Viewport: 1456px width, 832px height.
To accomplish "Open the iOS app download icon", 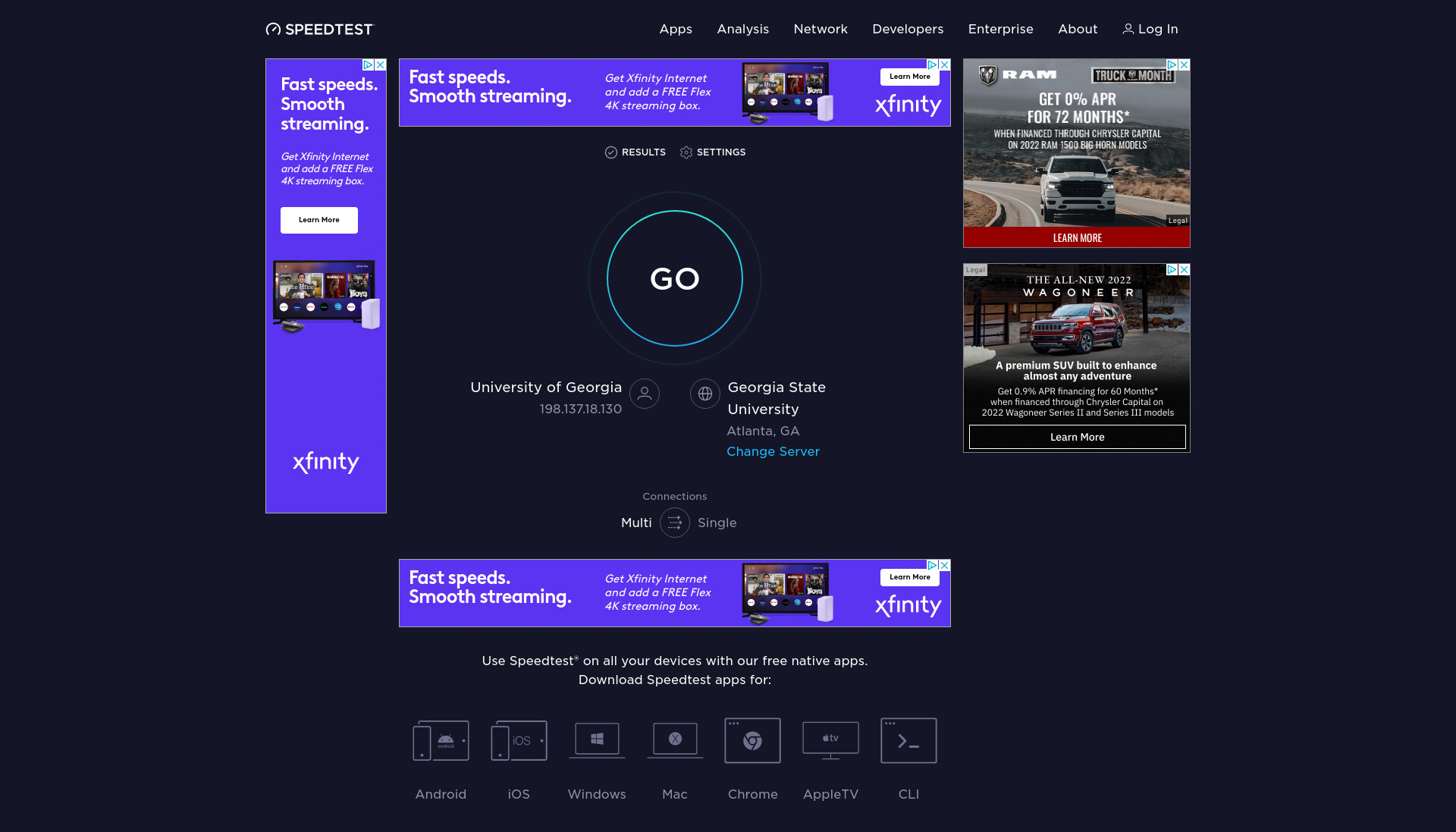I will pos(519,740).
